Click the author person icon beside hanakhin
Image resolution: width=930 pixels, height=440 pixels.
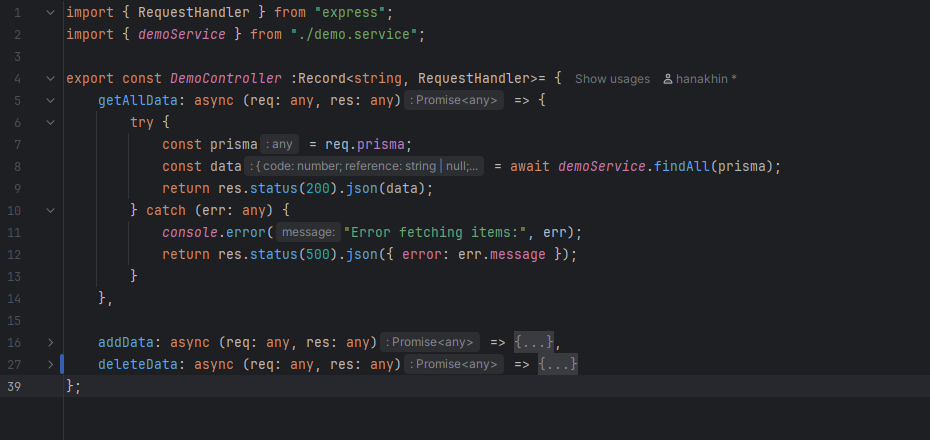point(668,79)
